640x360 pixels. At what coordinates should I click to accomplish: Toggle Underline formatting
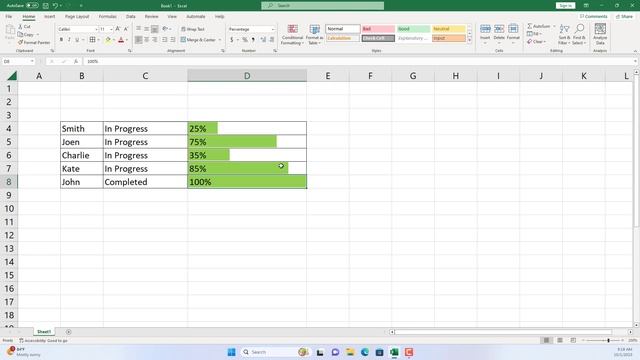(x=77, y=40)
